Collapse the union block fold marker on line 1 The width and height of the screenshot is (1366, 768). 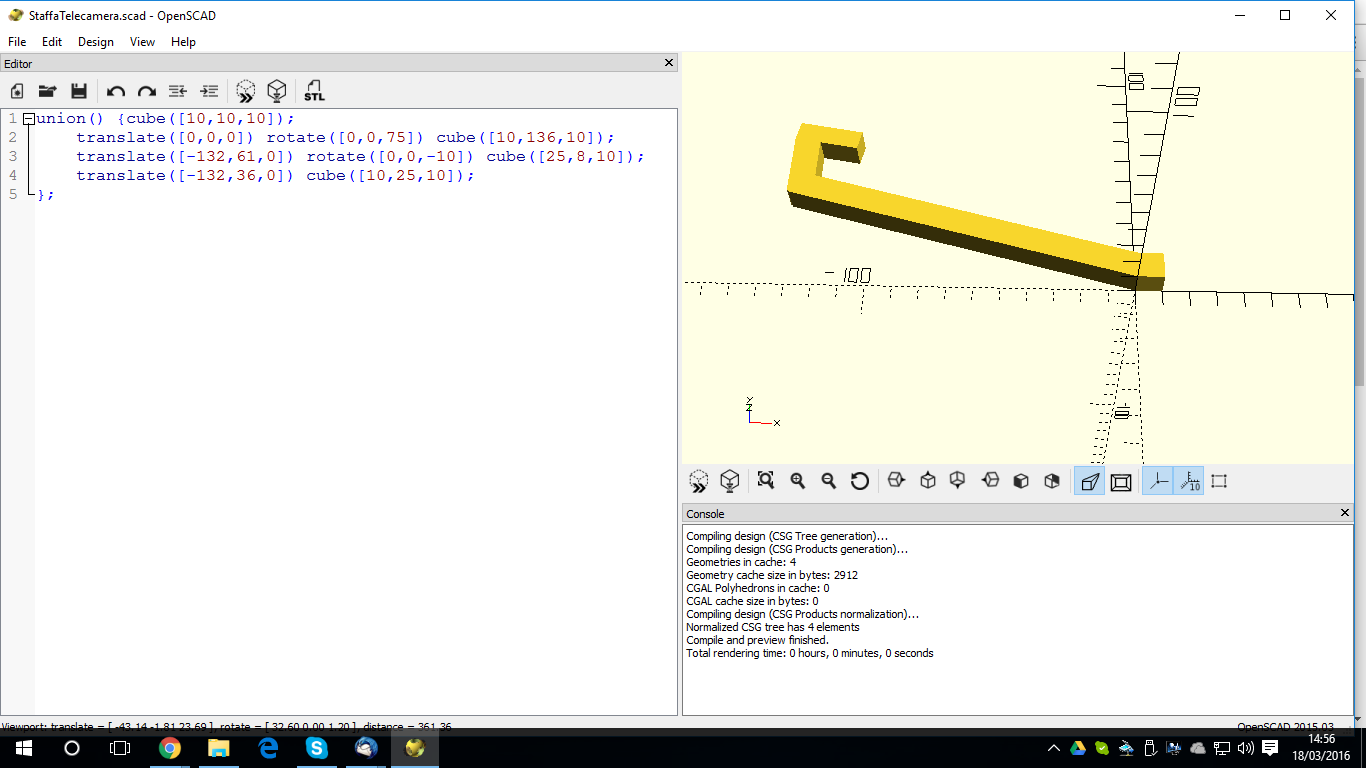pos(28,119)
